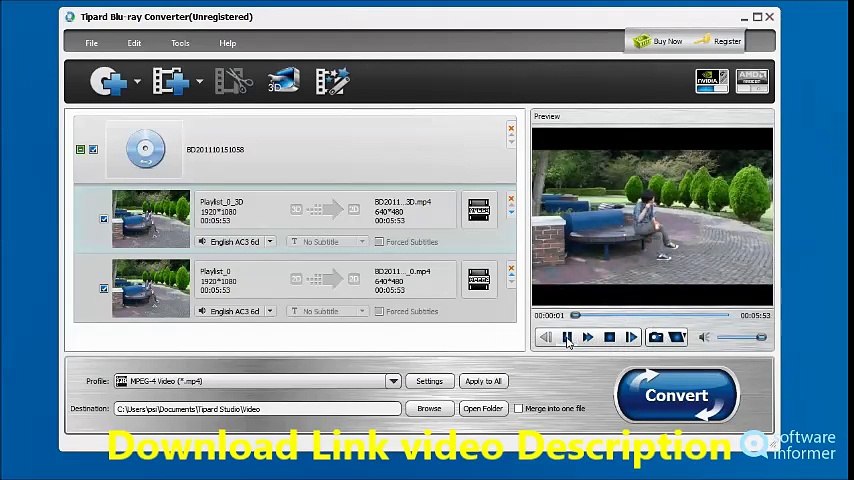This screenshot has width=854, height=480.
Task: Click the Load Disc icon
Action: point(108,81)
